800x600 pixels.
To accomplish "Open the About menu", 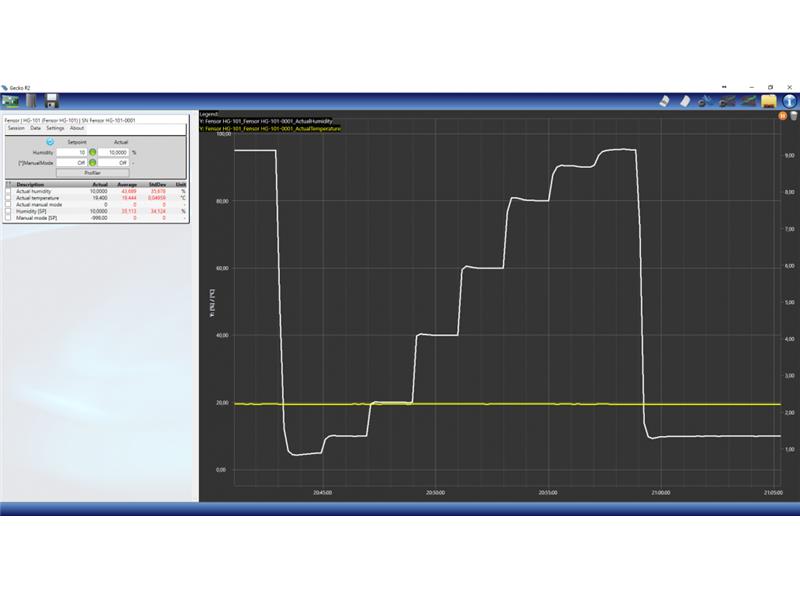I will (x=77, y=128).
